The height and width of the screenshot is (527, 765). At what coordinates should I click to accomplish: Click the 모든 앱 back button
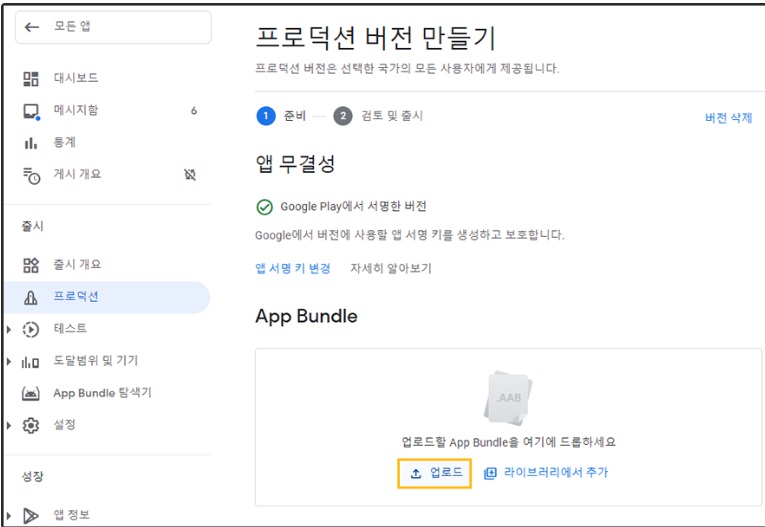tap(113, 27)
